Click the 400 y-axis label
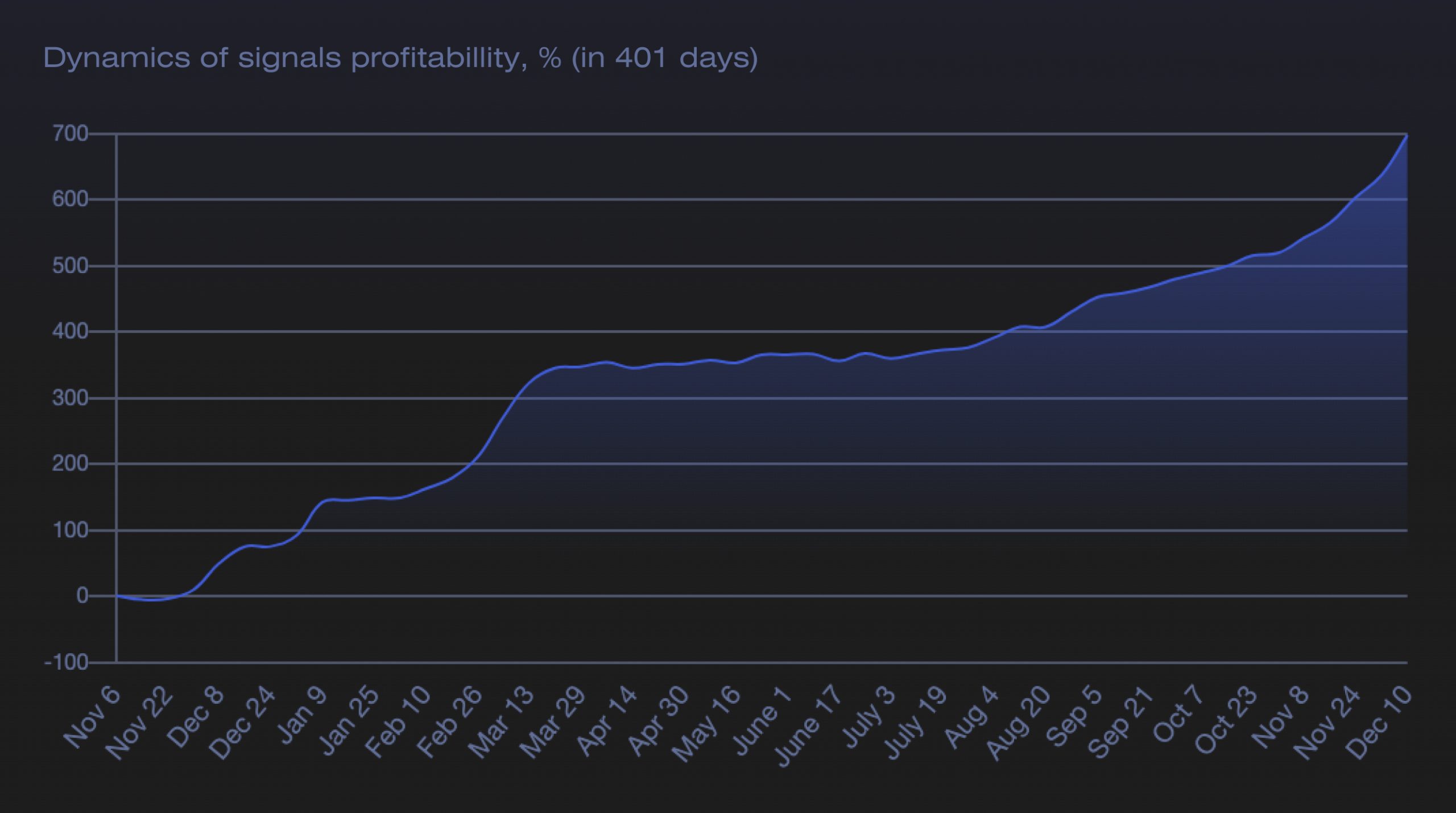The image size is (1456, 813). pyautogui.click(x=70, y=332)
